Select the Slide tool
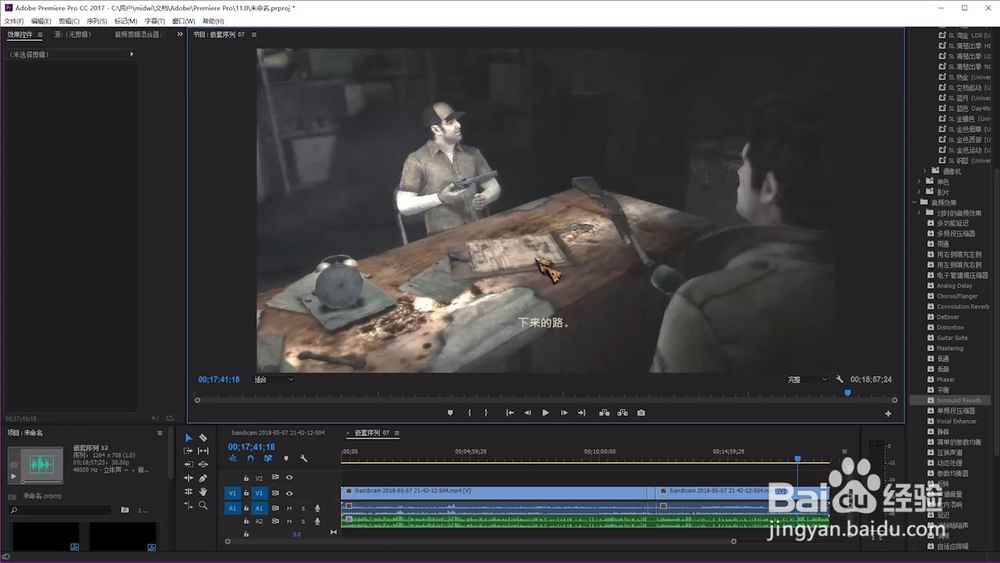 (x=203, y=464)
